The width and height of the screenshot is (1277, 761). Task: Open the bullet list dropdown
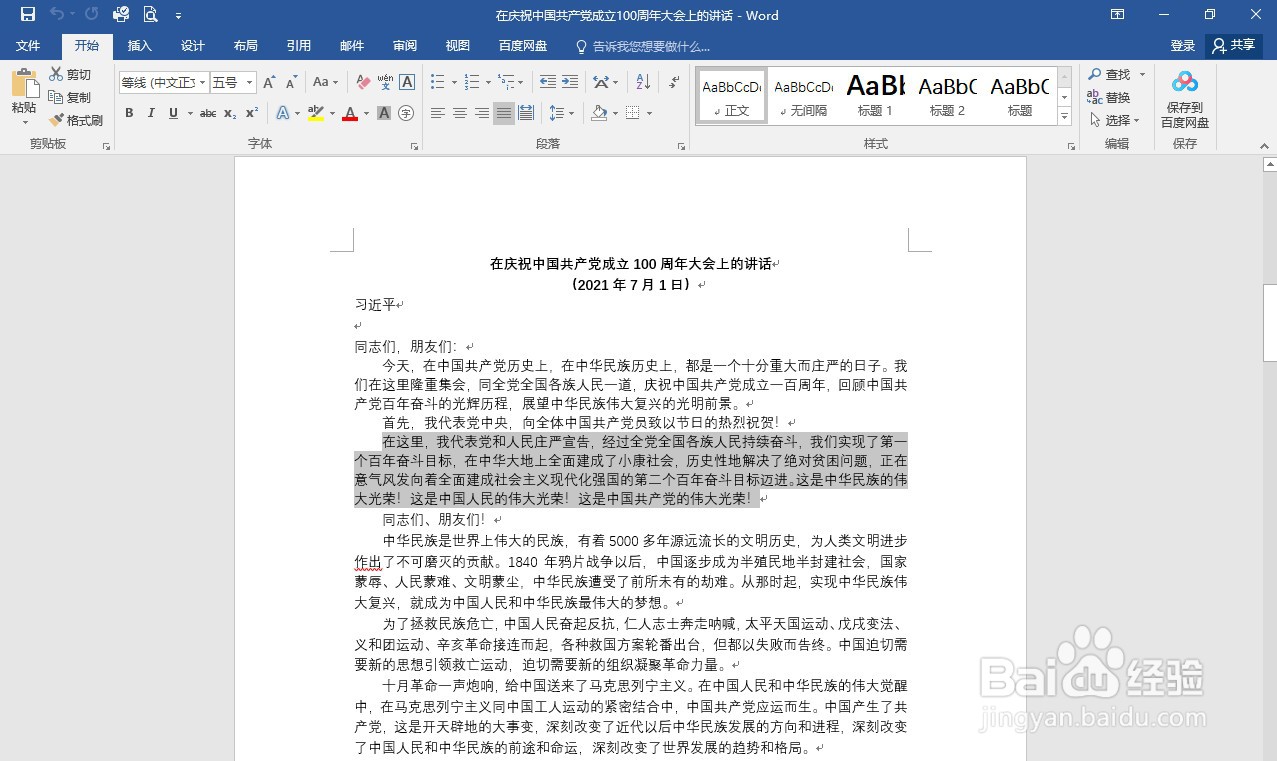point(454,82)
